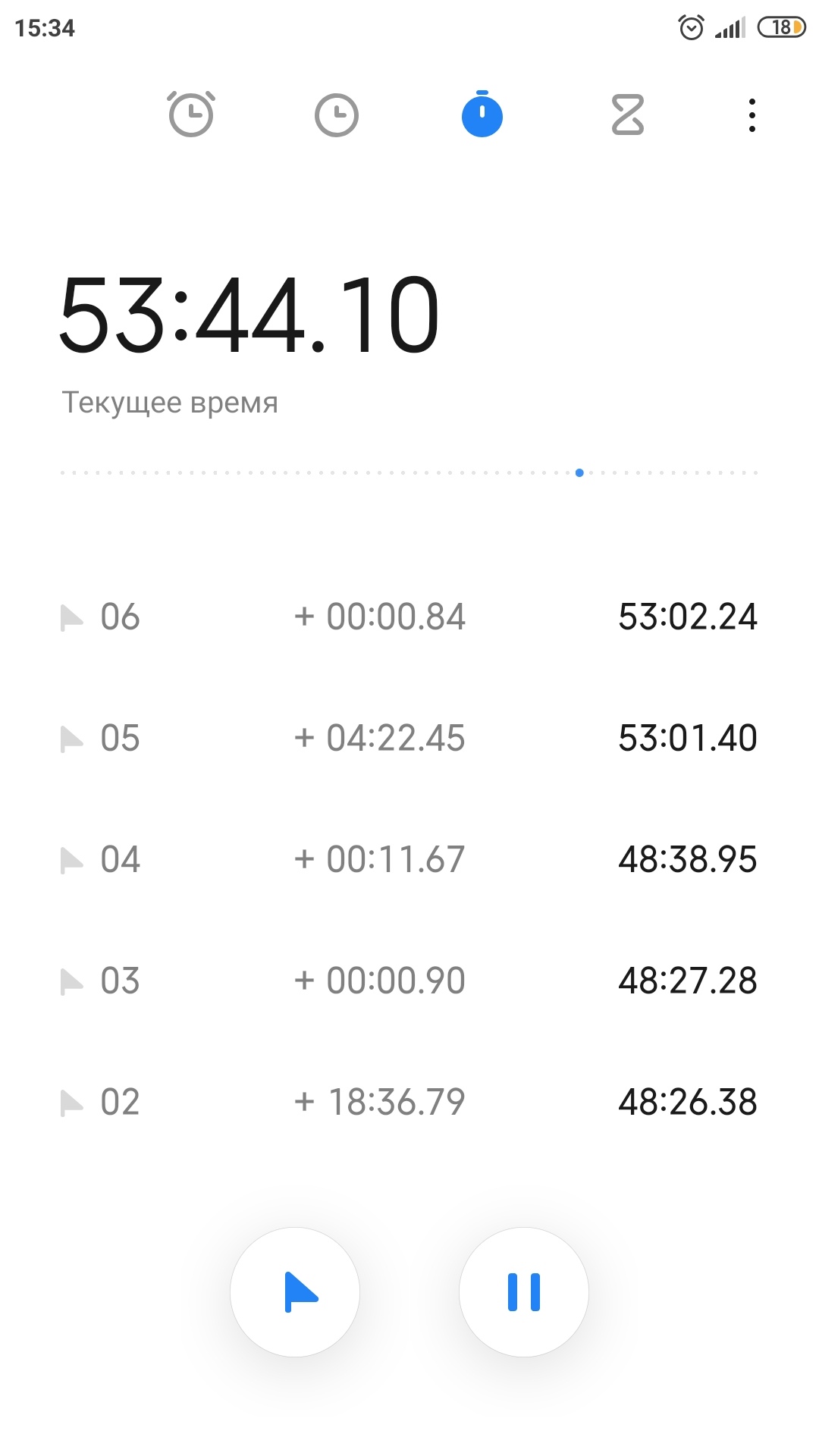The height and width of the screenshot is (1456, 819).
Task: Select lap 06 total time 53:02.24
Action: pos(687,617)
